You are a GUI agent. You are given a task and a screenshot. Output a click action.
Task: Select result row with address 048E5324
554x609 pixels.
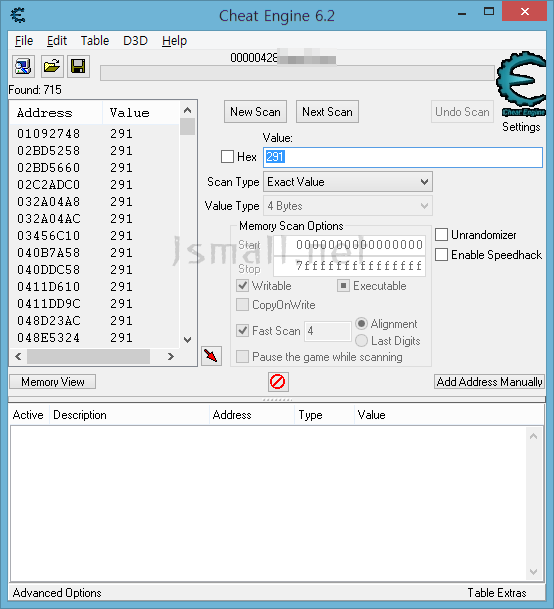coord(94,338)
